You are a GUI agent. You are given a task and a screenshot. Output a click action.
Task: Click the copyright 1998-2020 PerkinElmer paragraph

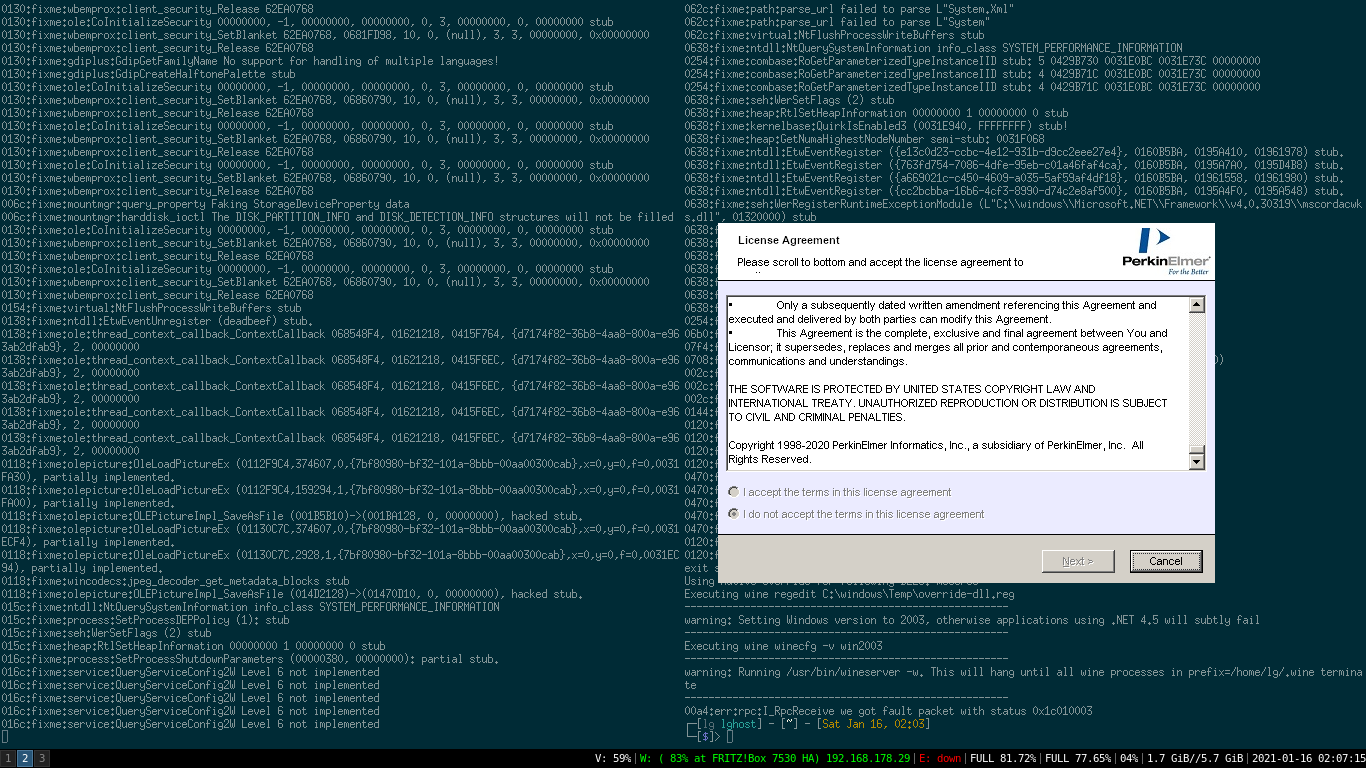pos(936,452)
